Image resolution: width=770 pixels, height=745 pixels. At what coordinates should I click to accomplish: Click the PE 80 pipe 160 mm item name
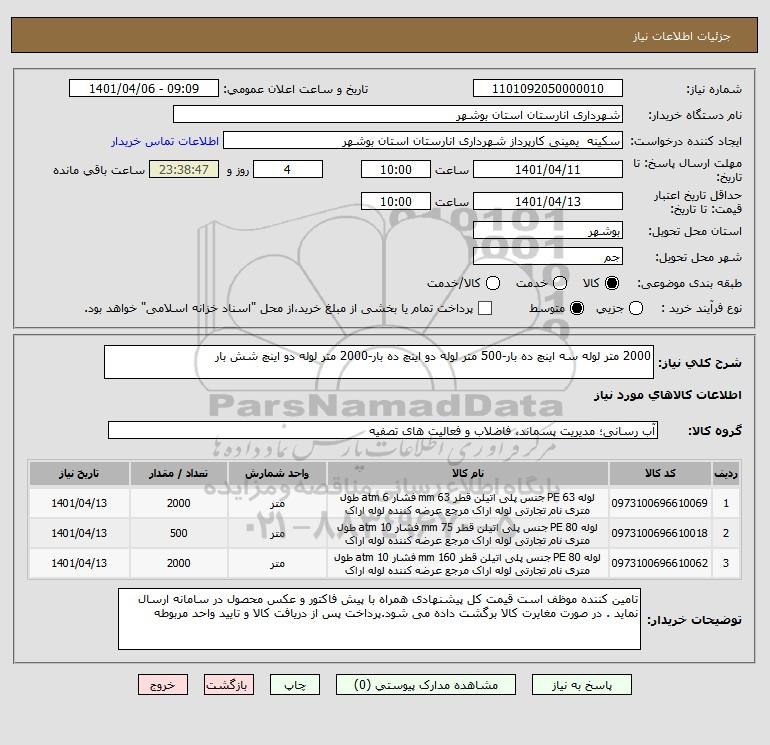tap(468, 564)
